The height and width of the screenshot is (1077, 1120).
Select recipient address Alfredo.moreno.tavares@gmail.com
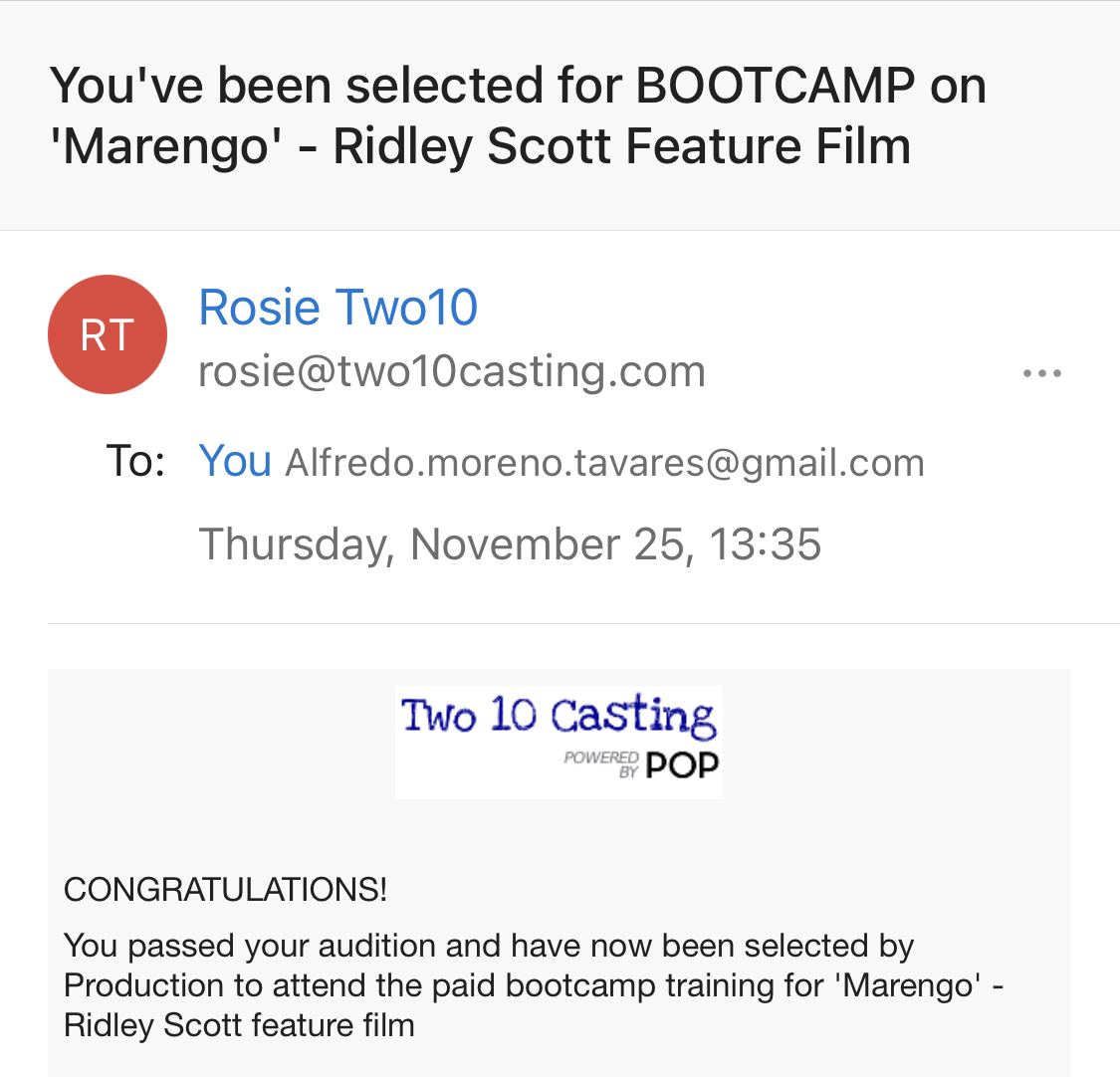[605, 463]
